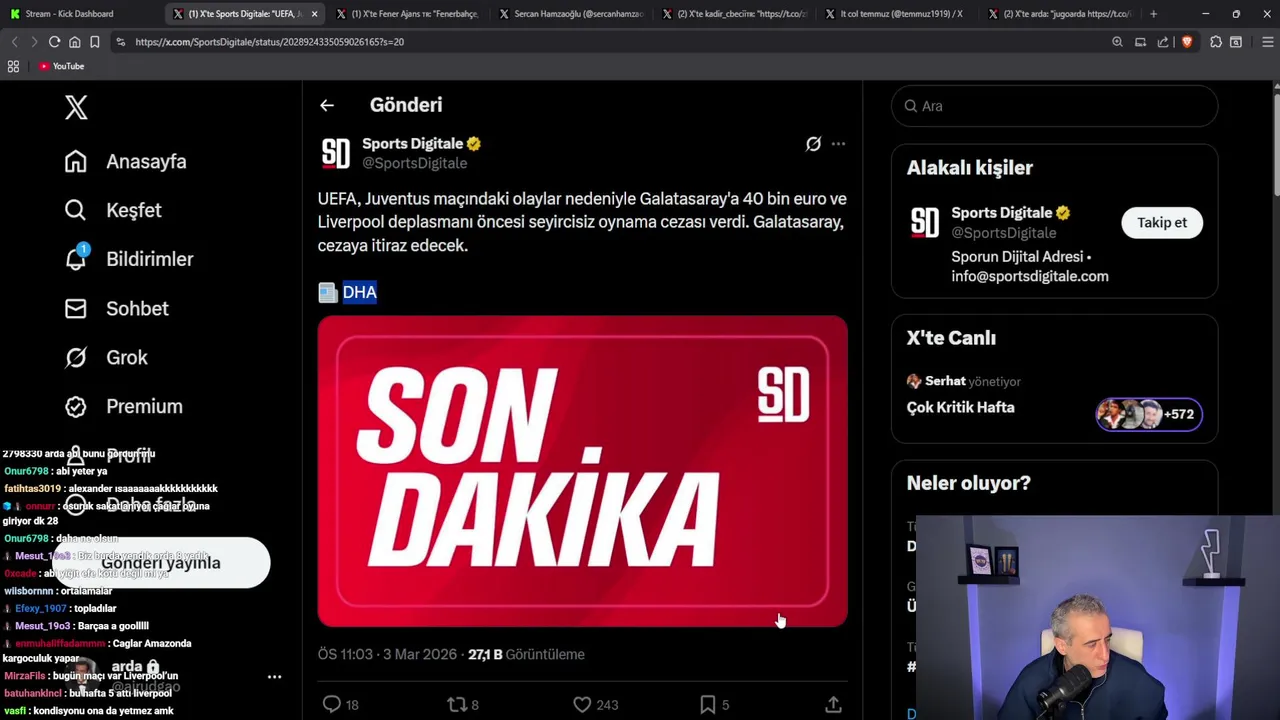1280x720 pixels.
Task: Switch to Sercan Hamzaoğlu tab
Action: (570, 14)
